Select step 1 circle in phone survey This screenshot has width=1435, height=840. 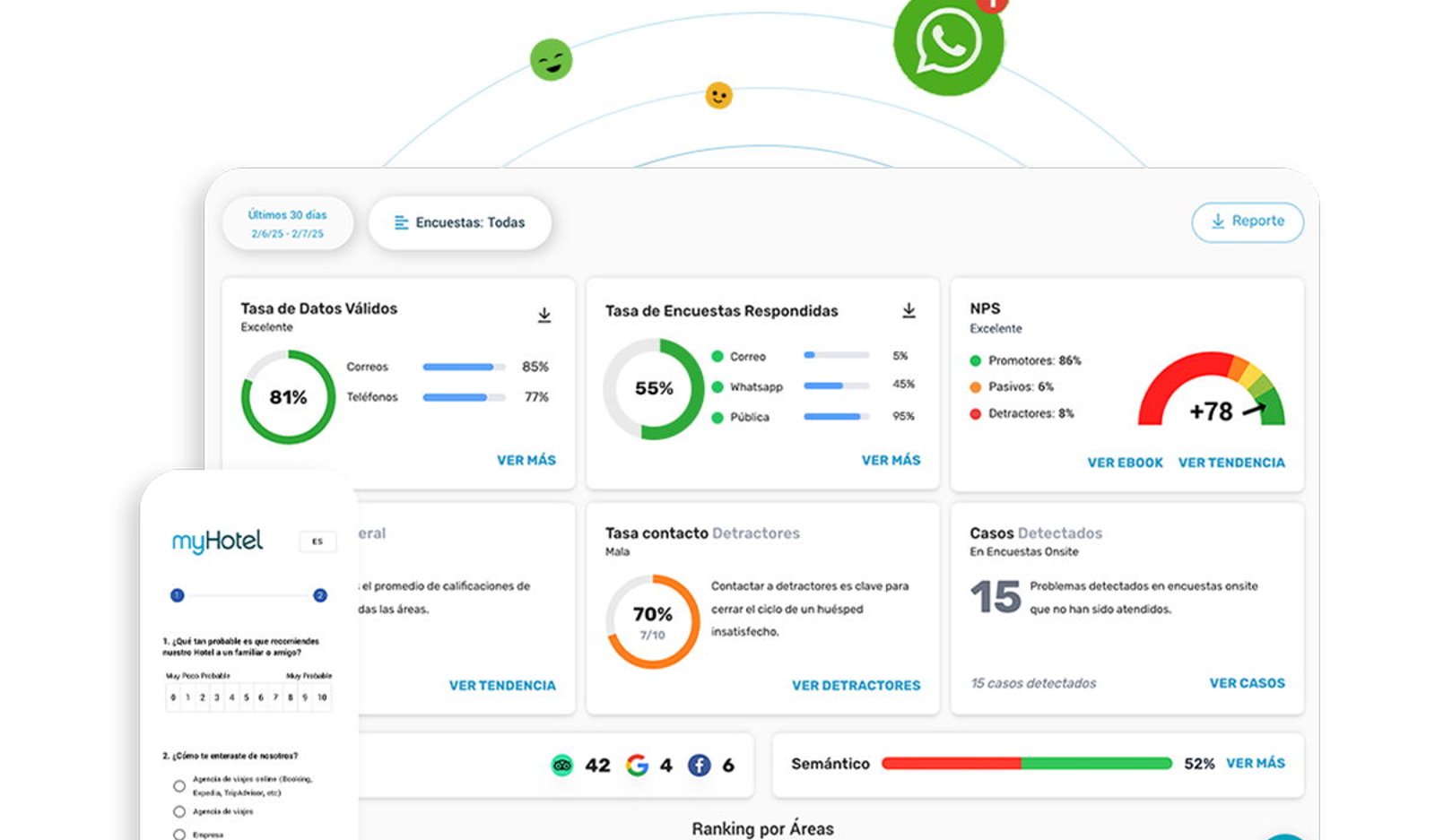coord(177,595)
